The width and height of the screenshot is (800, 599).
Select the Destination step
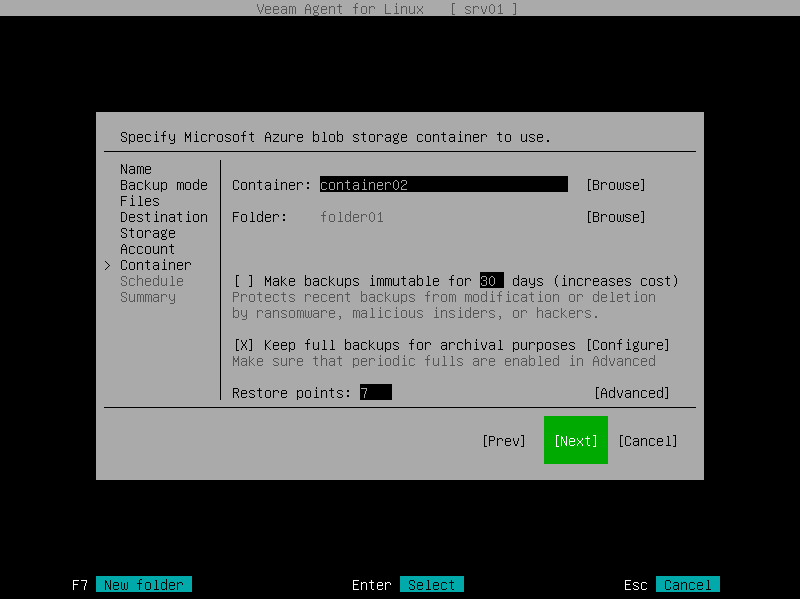click(163, 217)
